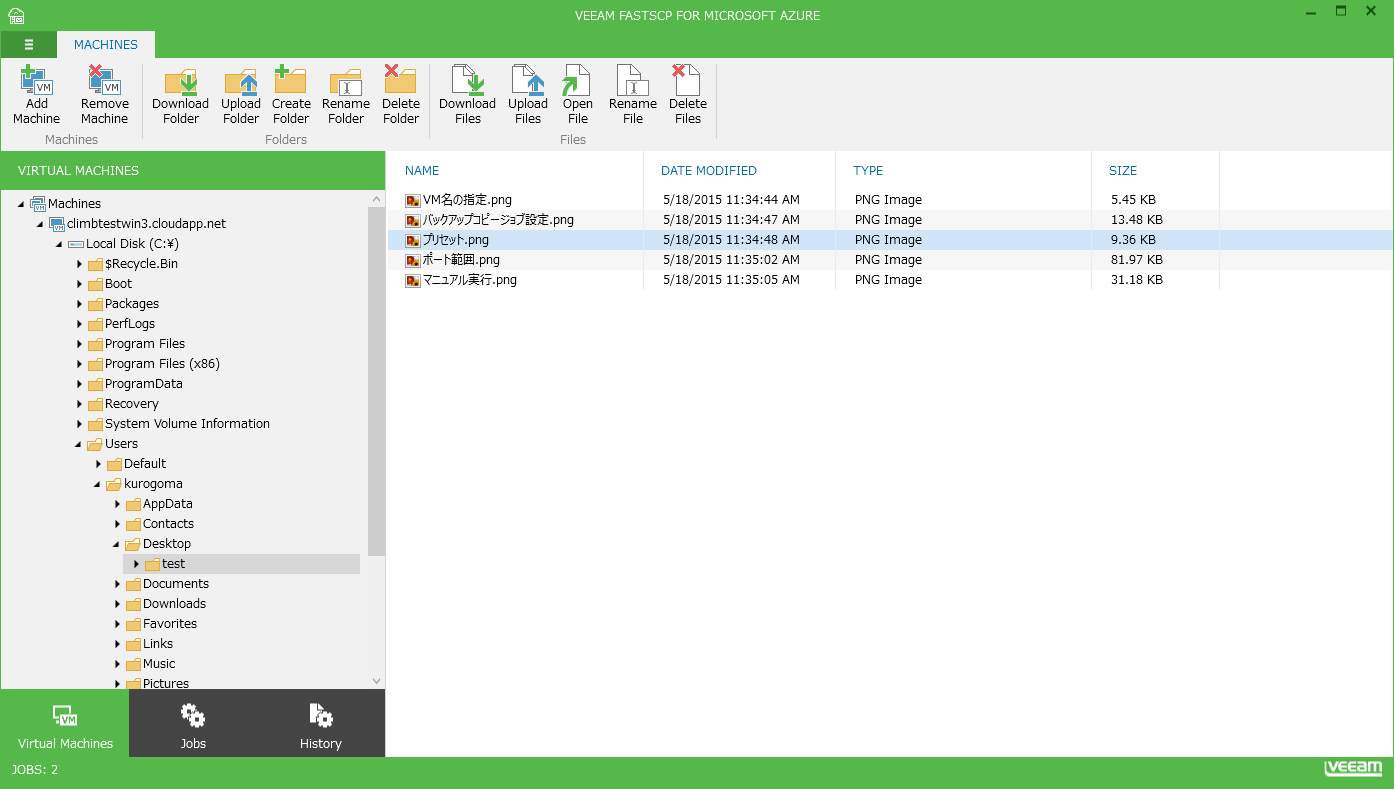This screenshot has width=1394, height=789.
Task: Select the Documents folder
Action: pyautogui.click(x=175, y=584)
